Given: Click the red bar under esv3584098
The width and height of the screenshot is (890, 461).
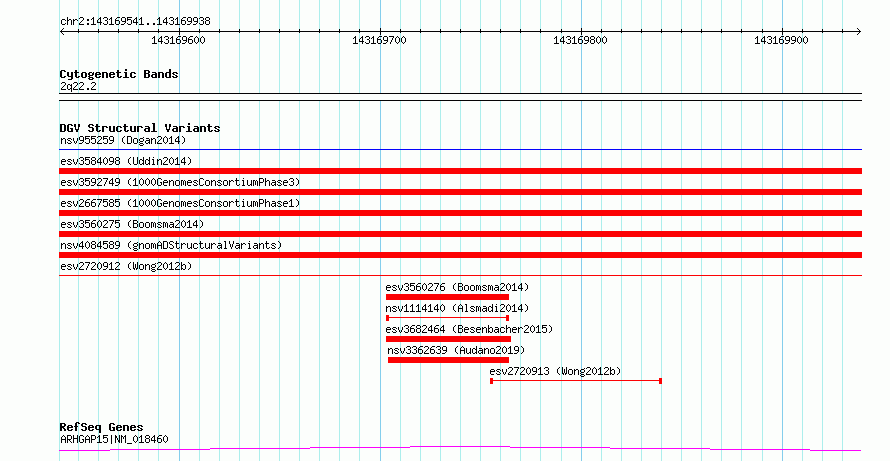Looking at the screenshot, I should pyautogui.click(x=460, y=171).
